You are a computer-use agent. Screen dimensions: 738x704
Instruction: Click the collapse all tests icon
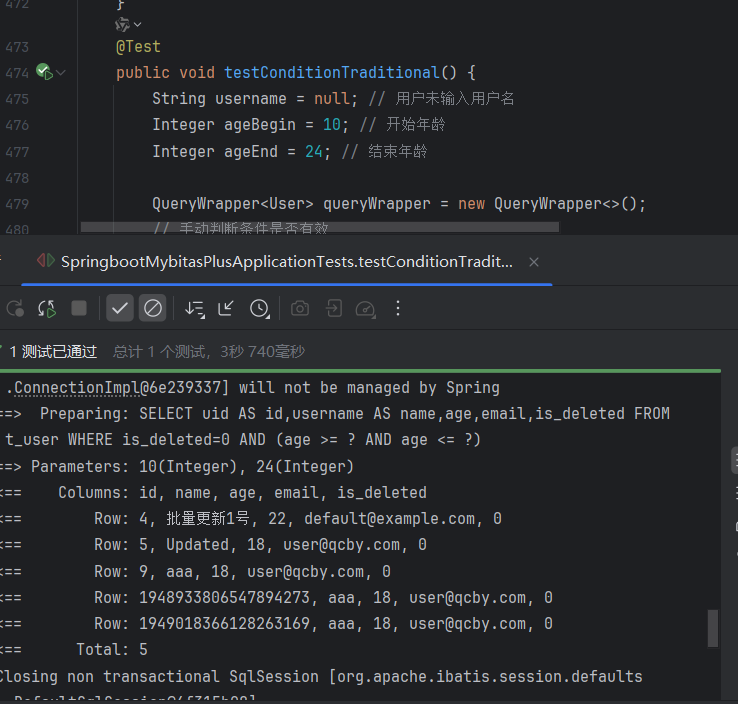(226, 309)
